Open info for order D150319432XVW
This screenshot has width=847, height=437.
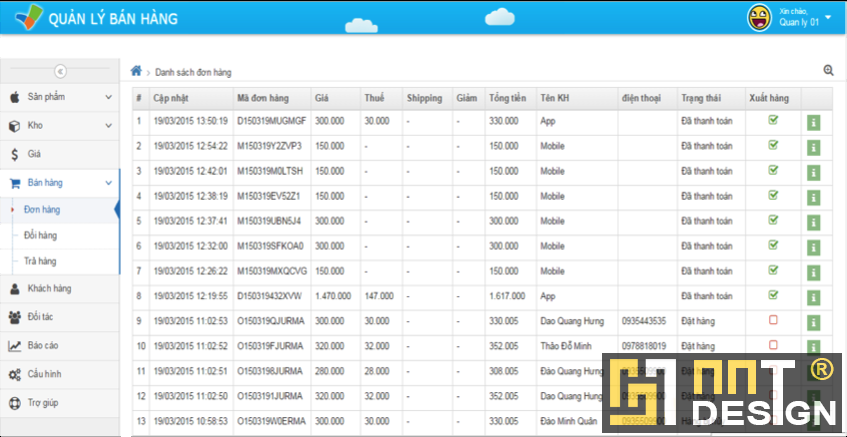(813, 298)
